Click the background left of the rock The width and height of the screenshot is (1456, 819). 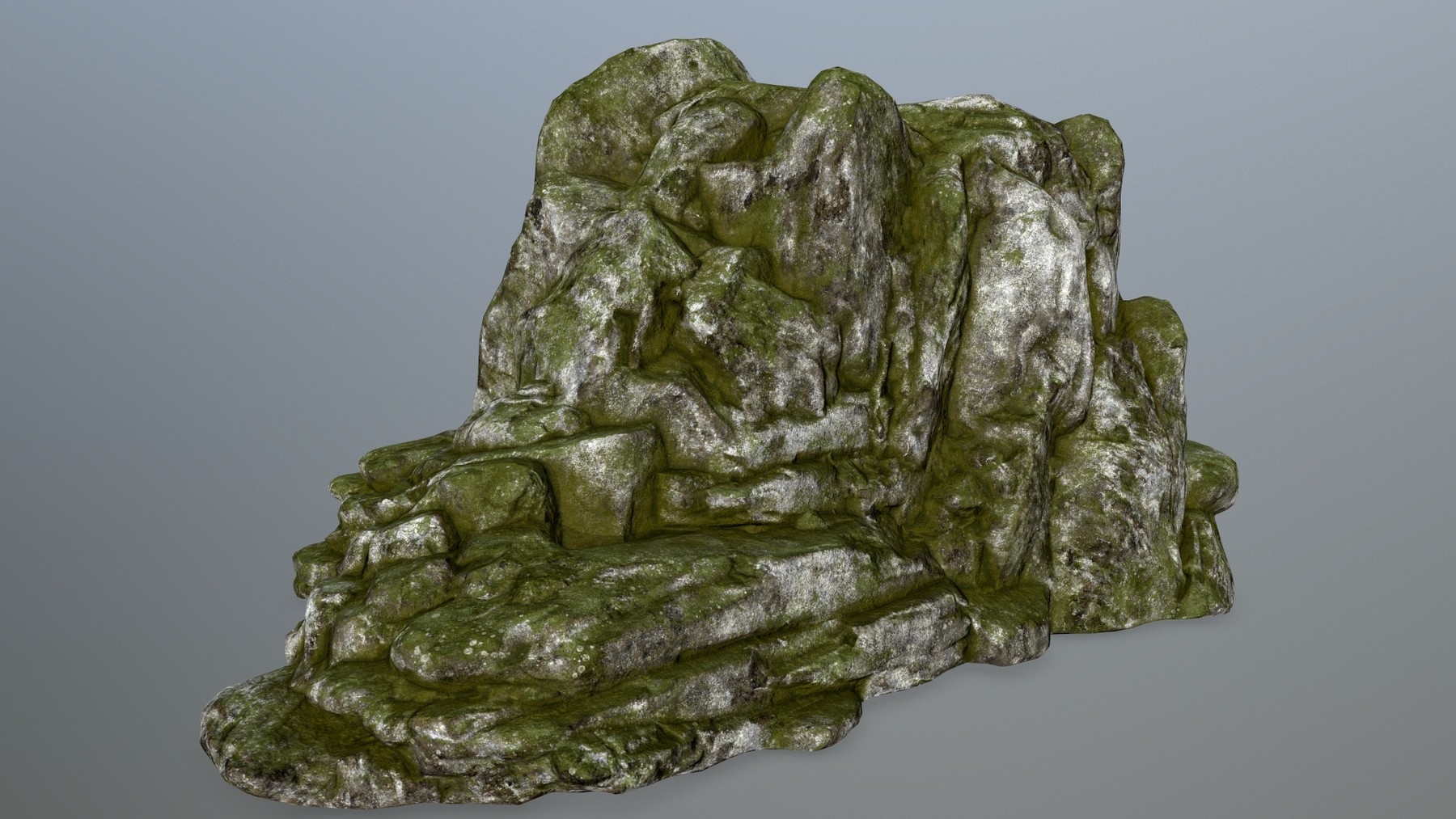[x=162, y=323]
